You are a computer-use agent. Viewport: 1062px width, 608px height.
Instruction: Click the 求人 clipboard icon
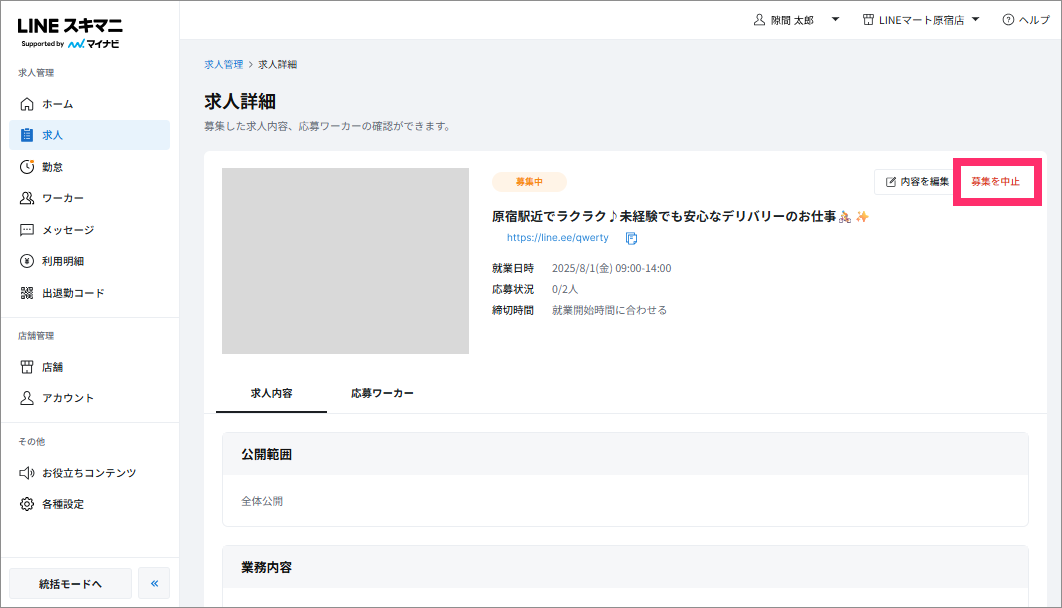[x=26, y=135]
